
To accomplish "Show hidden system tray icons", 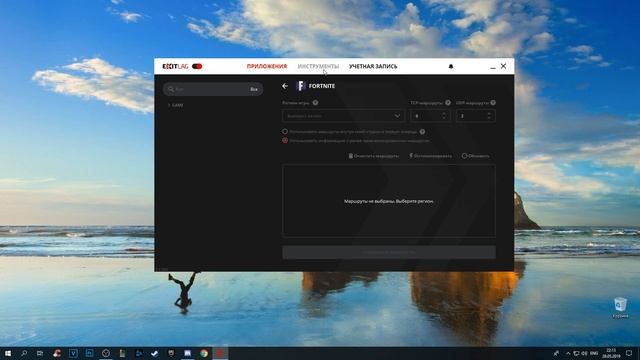I will [x=568, y=353].
